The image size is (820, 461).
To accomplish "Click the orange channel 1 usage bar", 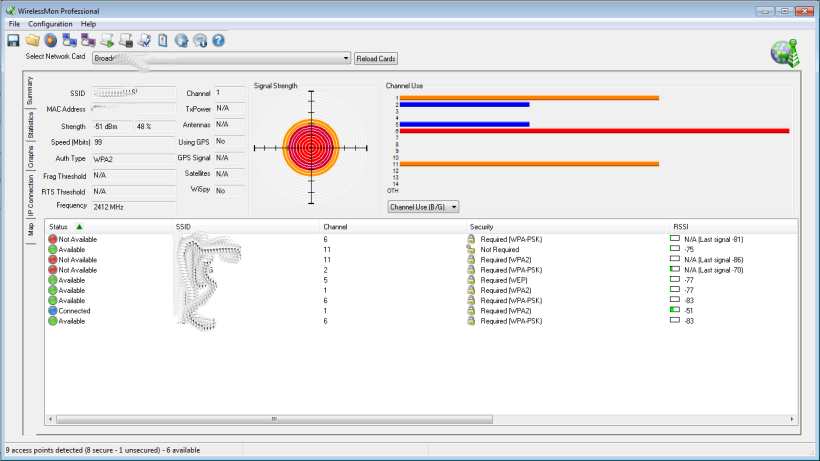I will coord(529,98).
